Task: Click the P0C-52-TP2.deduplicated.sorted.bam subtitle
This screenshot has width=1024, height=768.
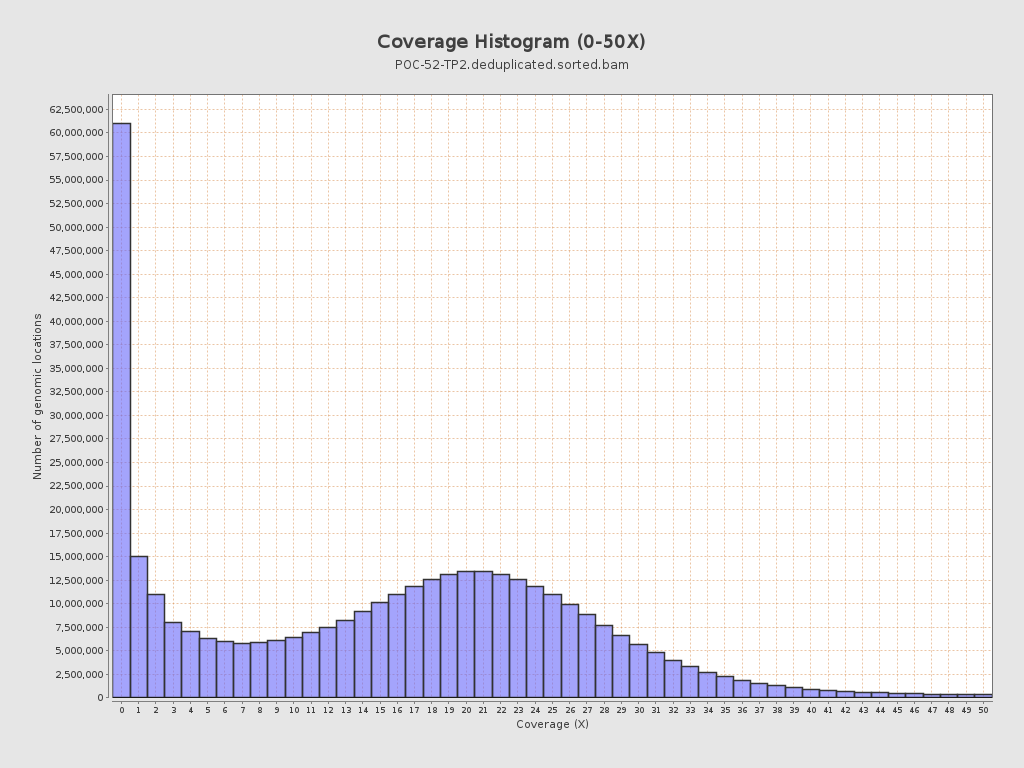Action: coord(511,65)
